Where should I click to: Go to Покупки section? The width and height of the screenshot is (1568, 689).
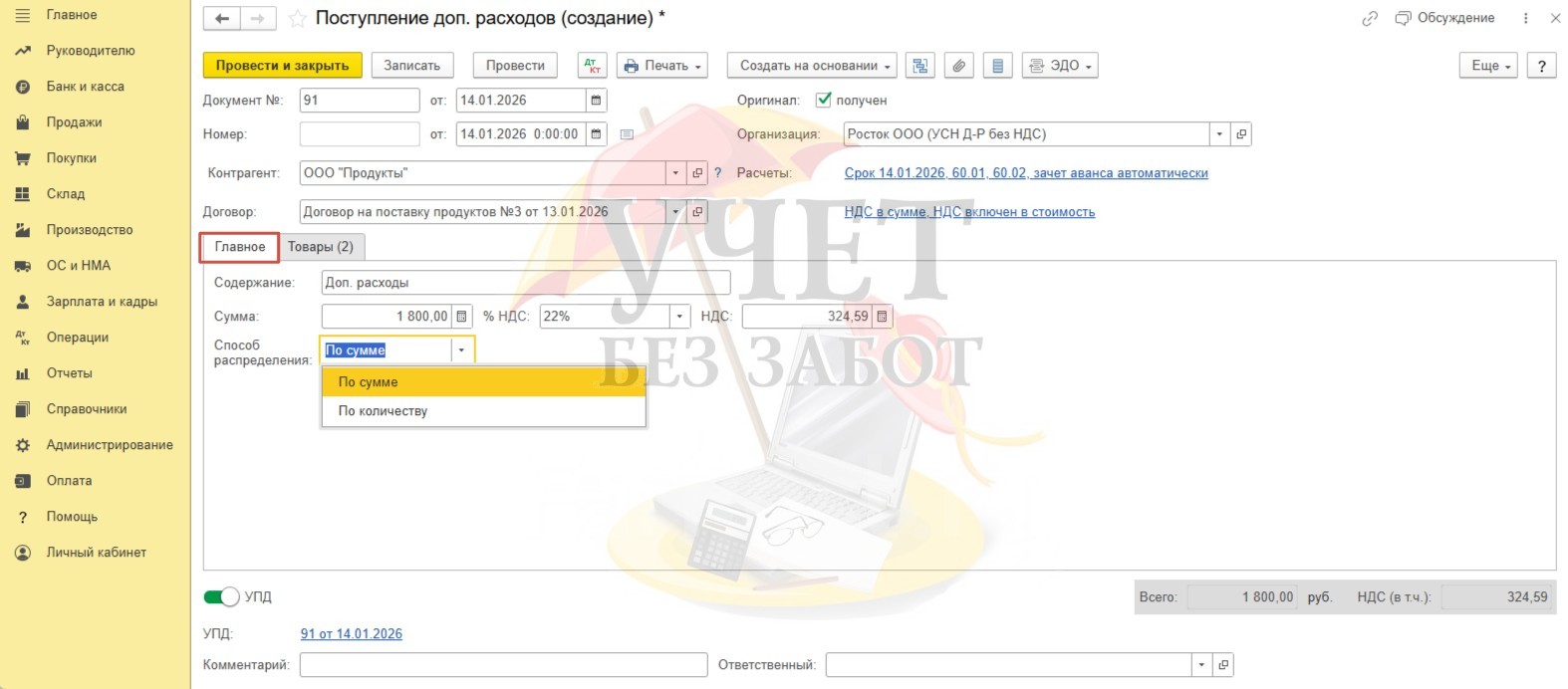tap(71, 158)
